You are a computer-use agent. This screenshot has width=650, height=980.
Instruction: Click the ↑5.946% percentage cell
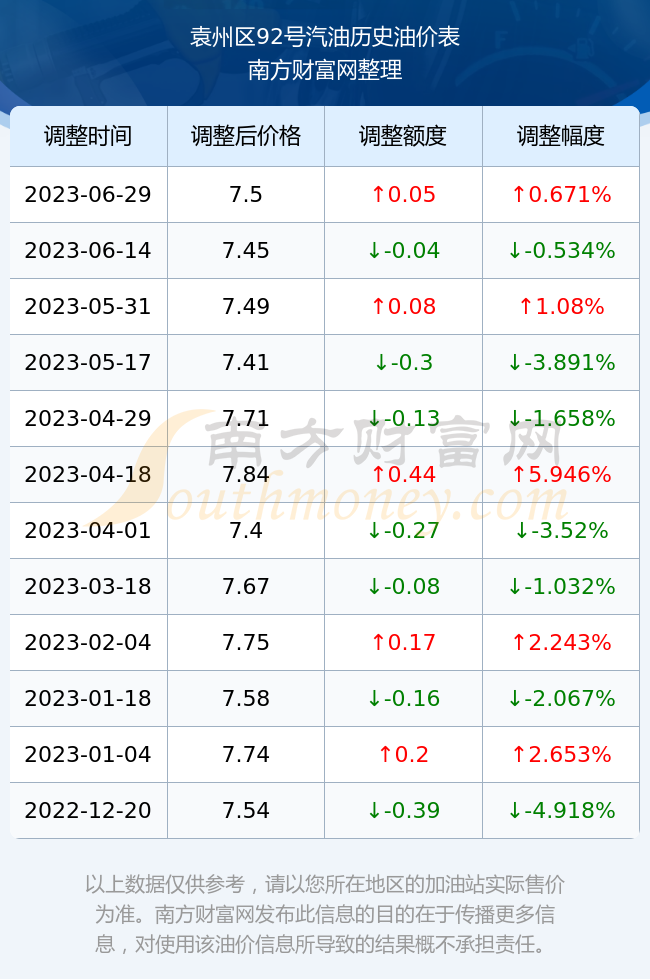pyautogui.click(x=561, y=474)
